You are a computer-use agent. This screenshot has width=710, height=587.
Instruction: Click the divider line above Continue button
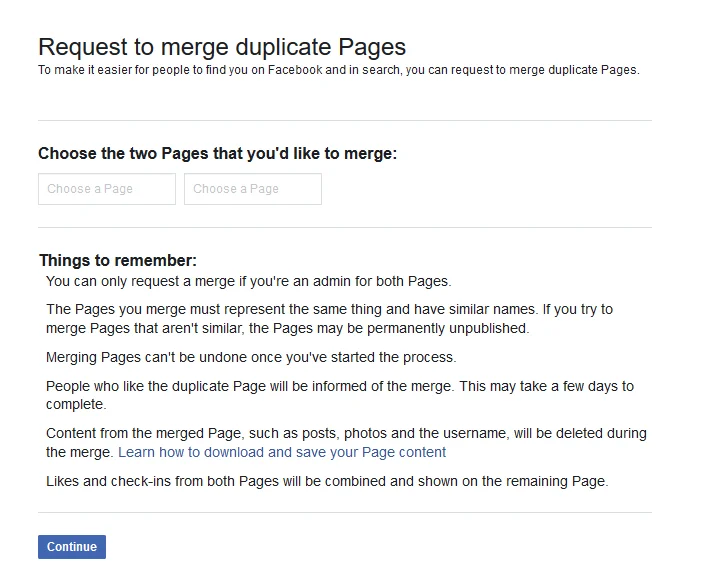click(344, 513)
